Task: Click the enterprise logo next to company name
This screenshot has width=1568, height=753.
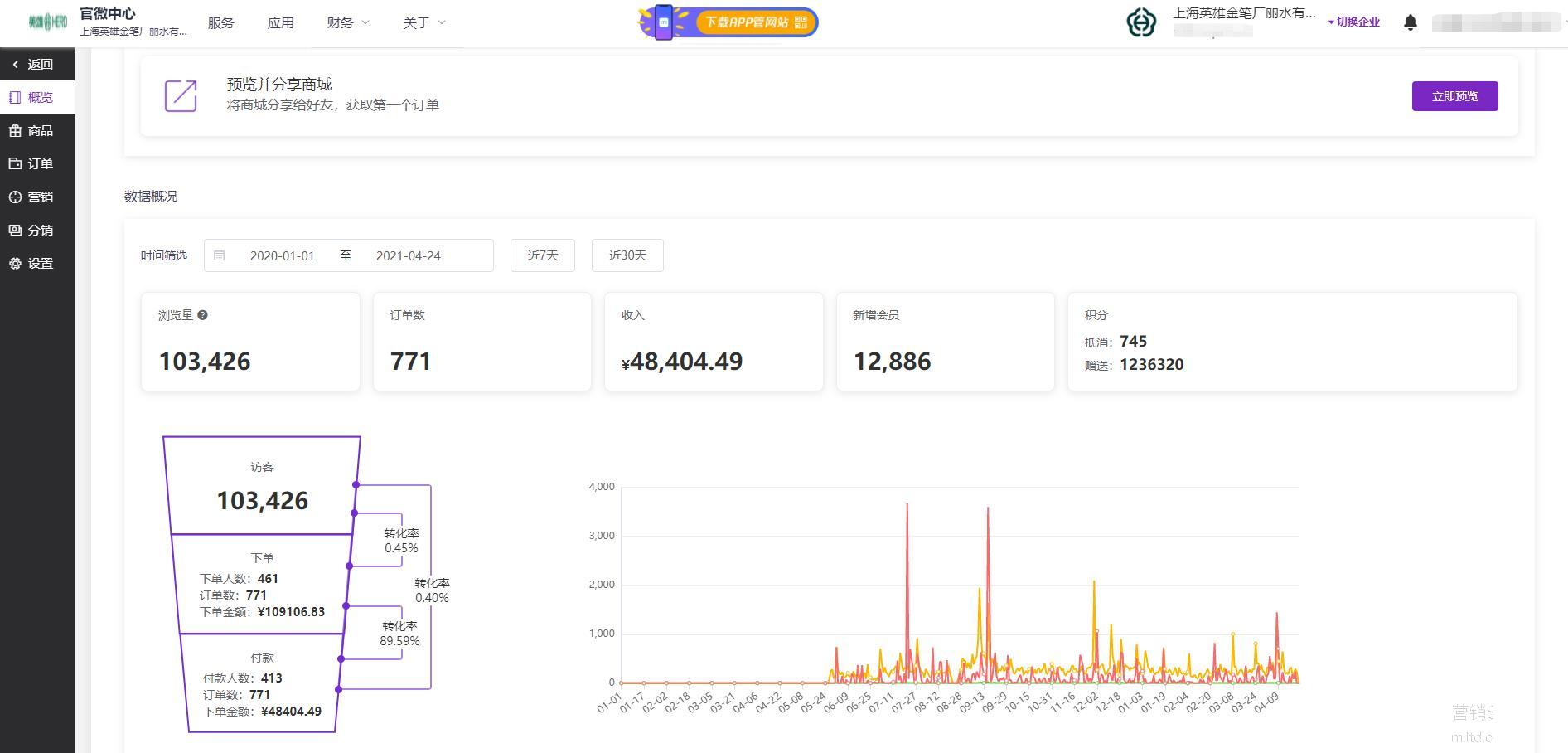Action: tap(1141, 22)
